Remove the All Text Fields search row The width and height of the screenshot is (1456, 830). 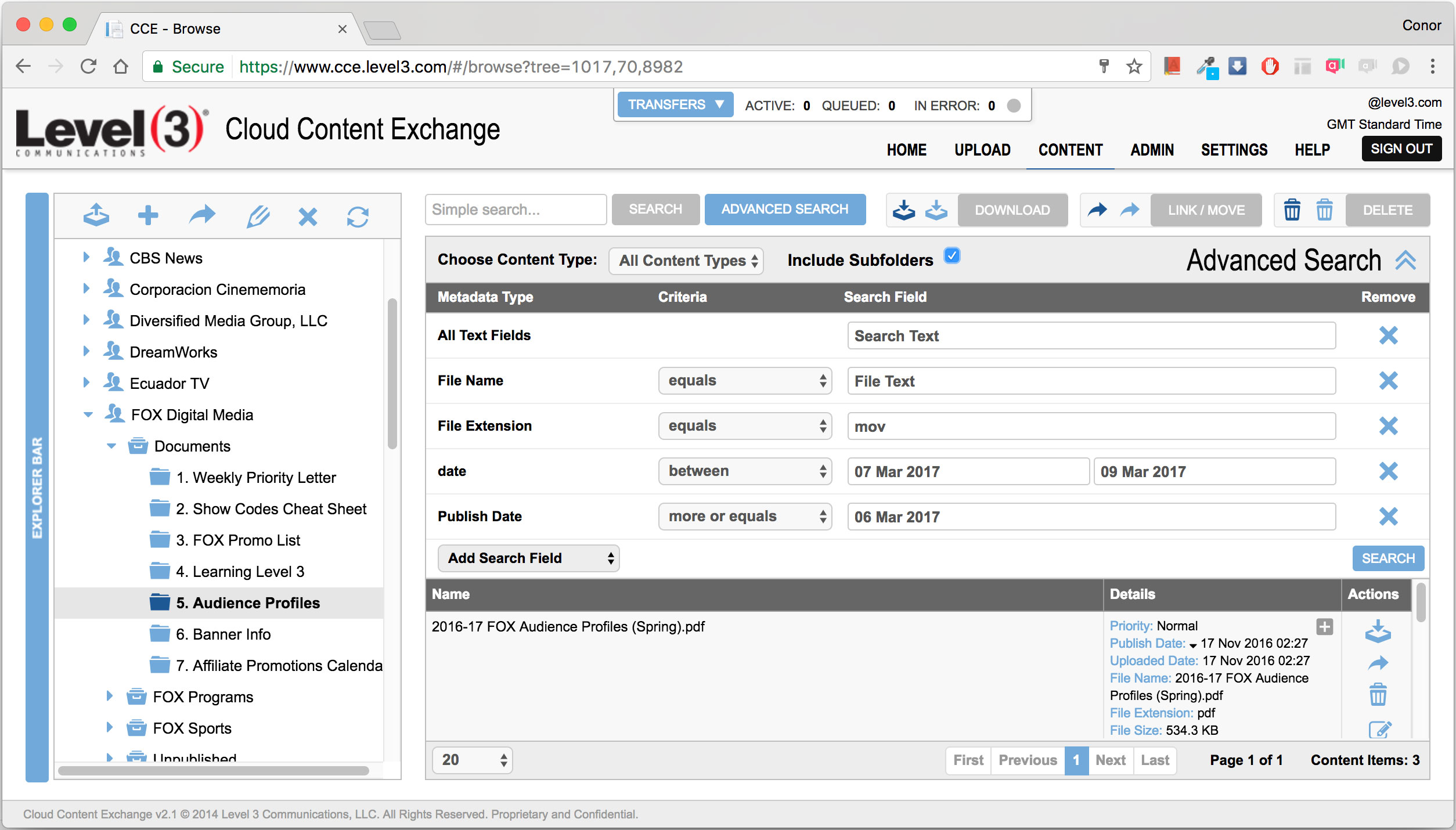click(x=1388, y=335)
